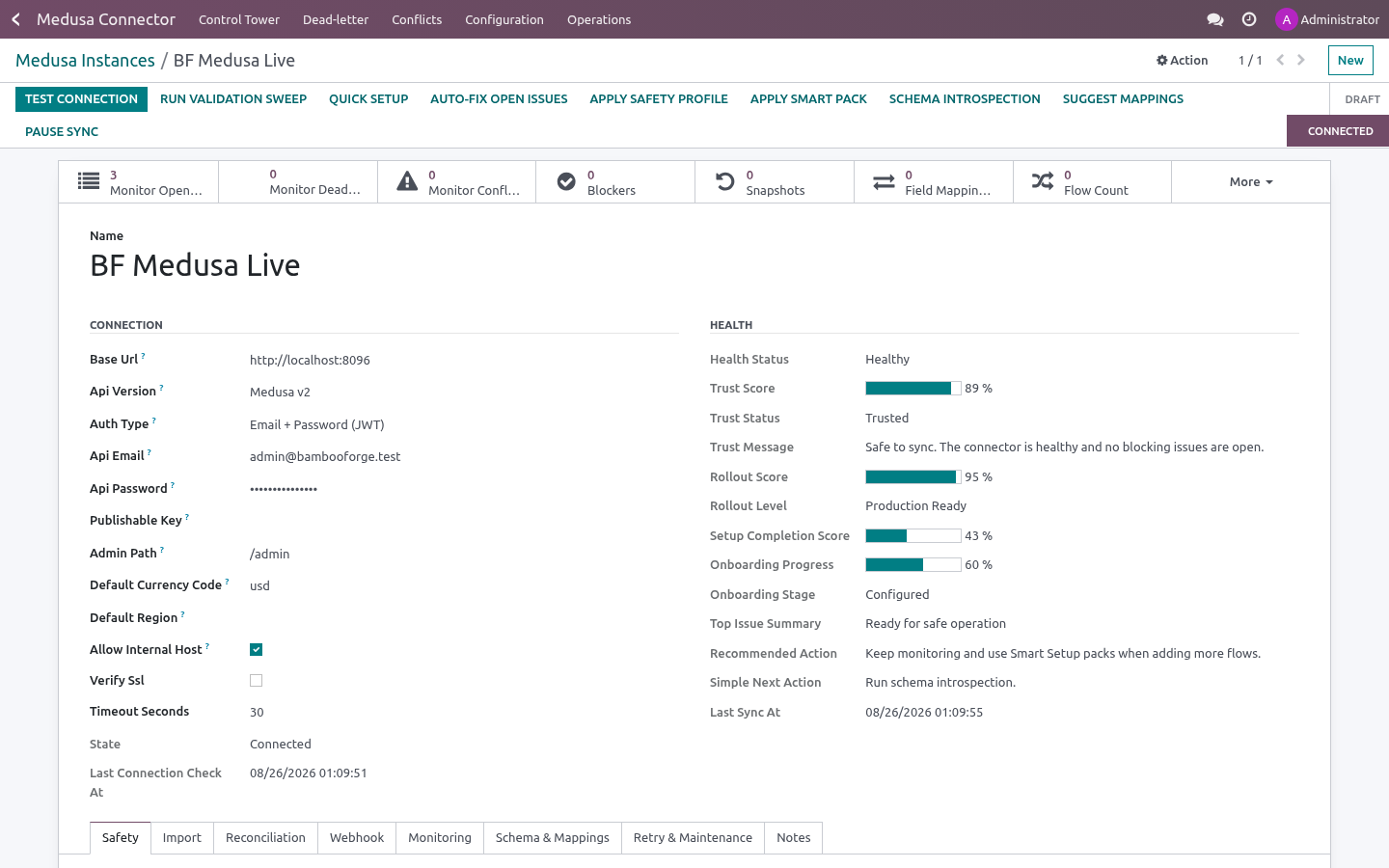
Task: Open the Configuration menu
Action: (504, 19)
